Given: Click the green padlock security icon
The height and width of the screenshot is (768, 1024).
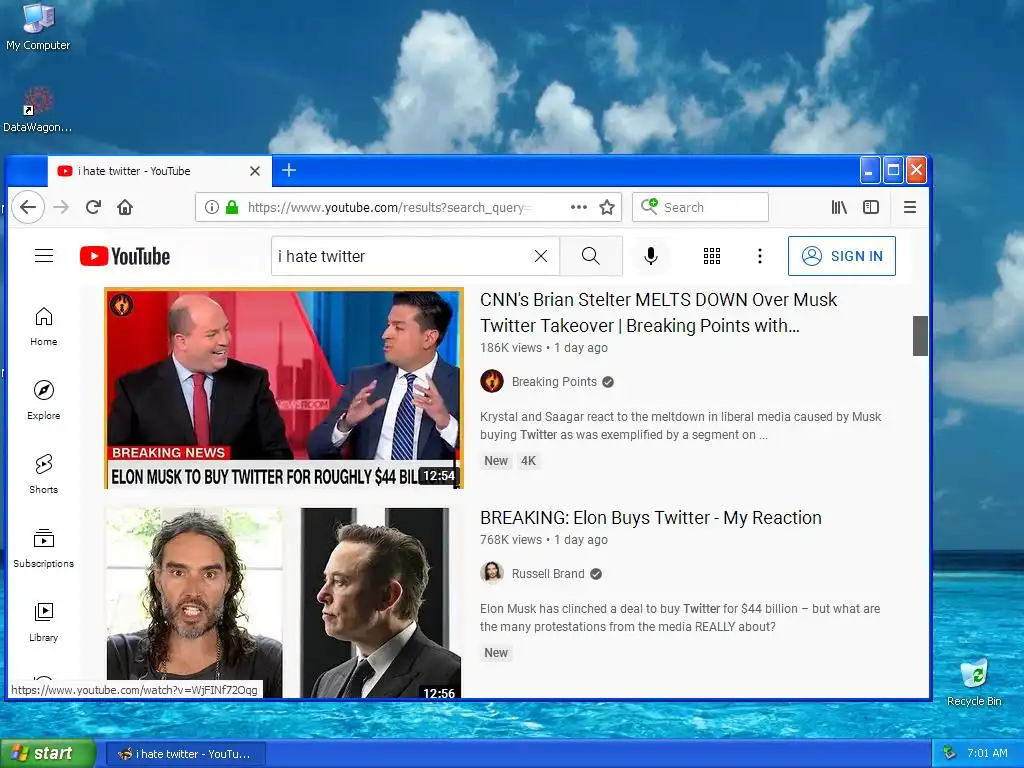Looking at the screenshot, I should click(x=232, y=207).
